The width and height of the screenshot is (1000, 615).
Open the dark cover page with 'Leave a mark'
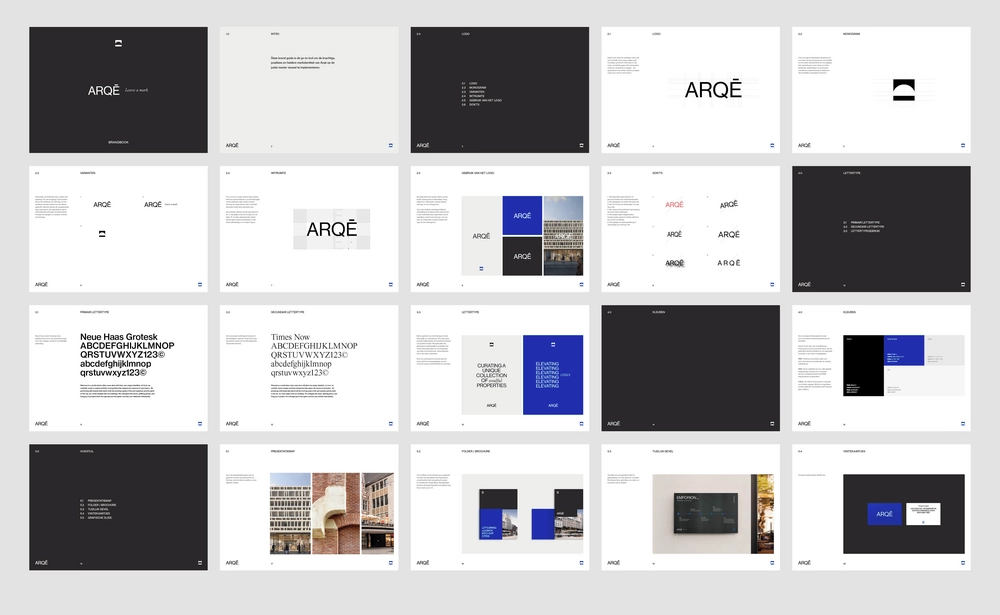118,90
